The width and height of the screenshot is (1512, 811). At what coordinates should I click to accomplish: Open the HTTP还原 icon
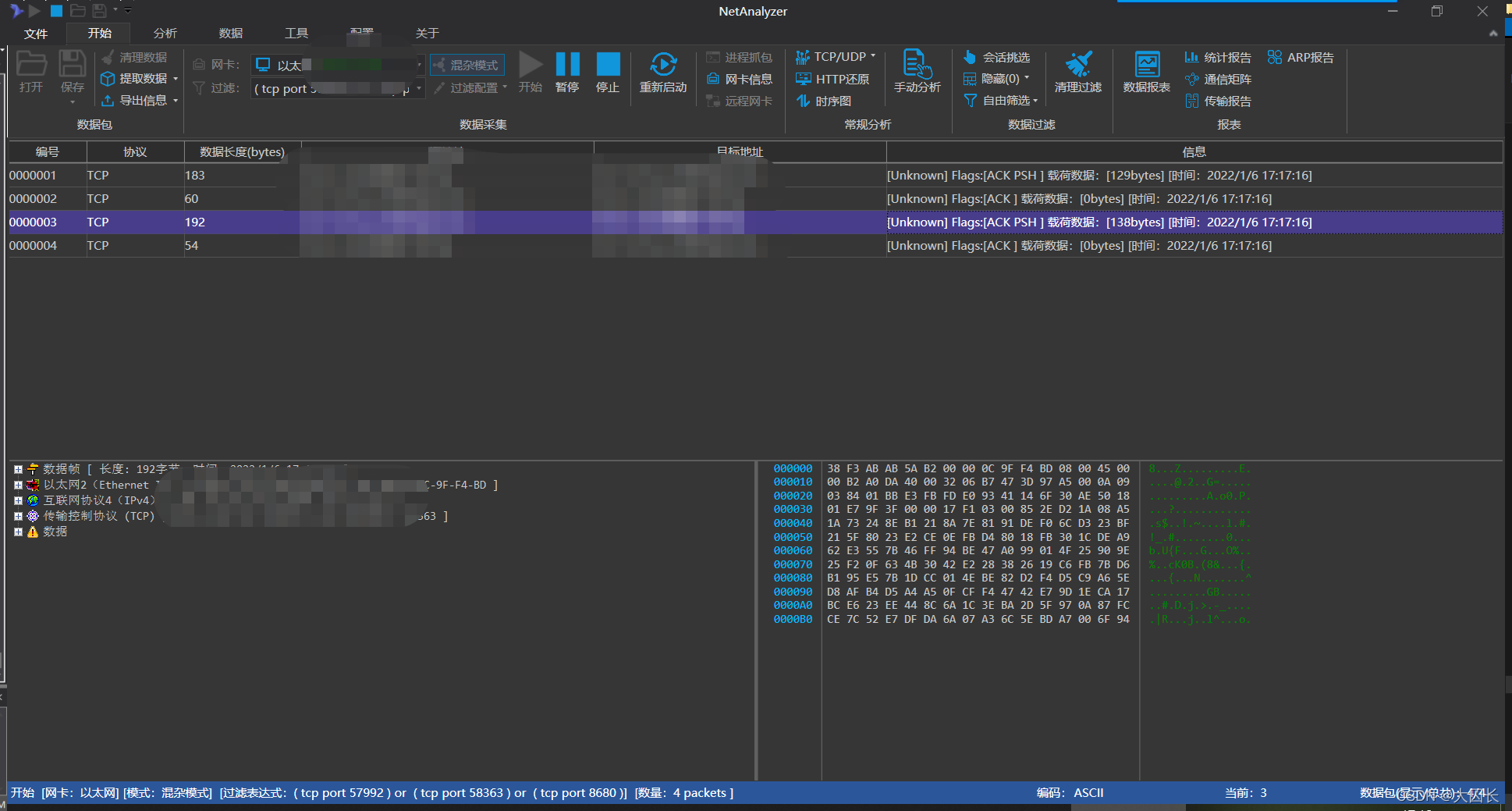tap(803, 79)
